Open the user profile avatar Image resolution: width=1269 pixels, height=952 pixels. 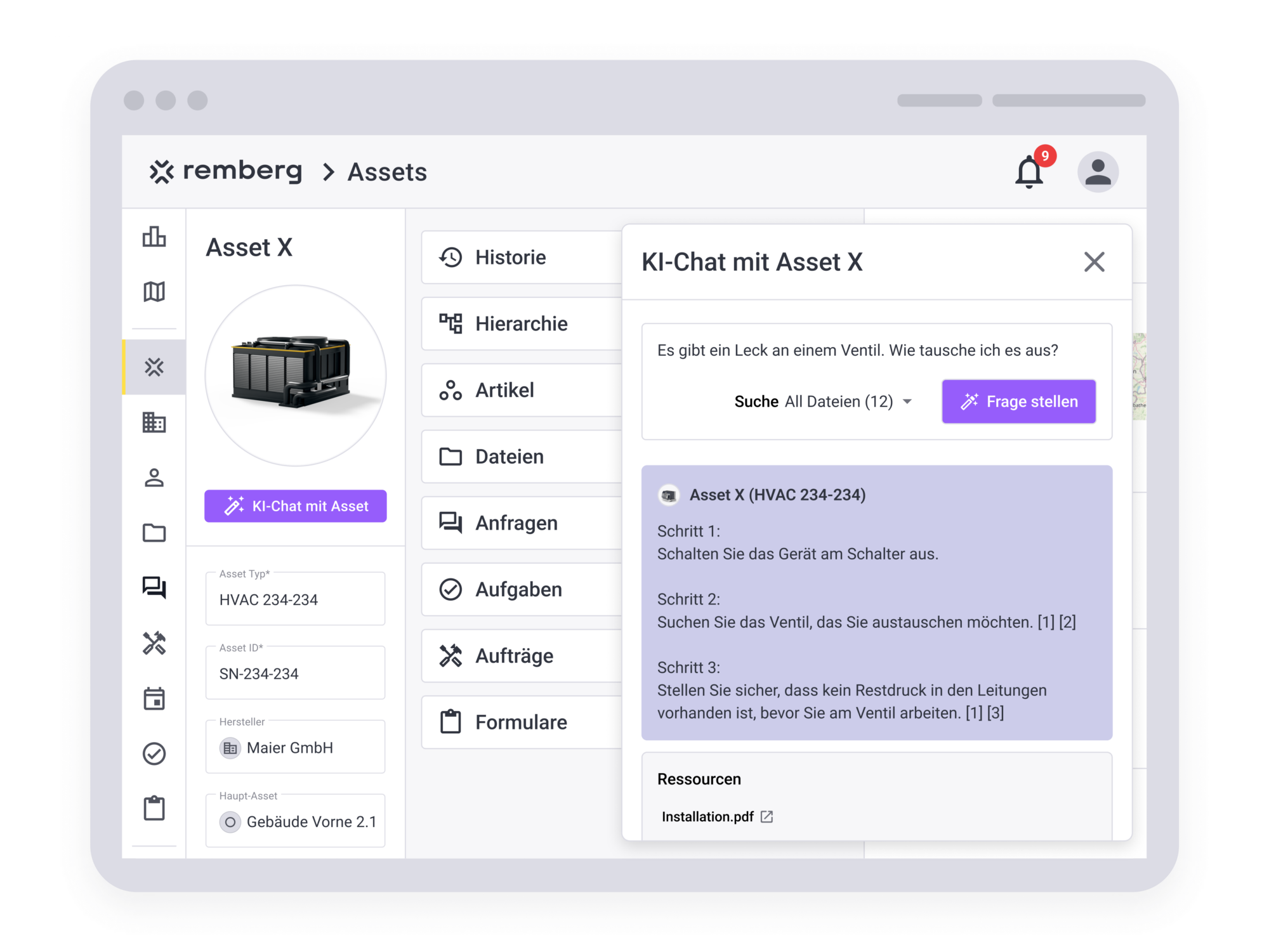1098,172
